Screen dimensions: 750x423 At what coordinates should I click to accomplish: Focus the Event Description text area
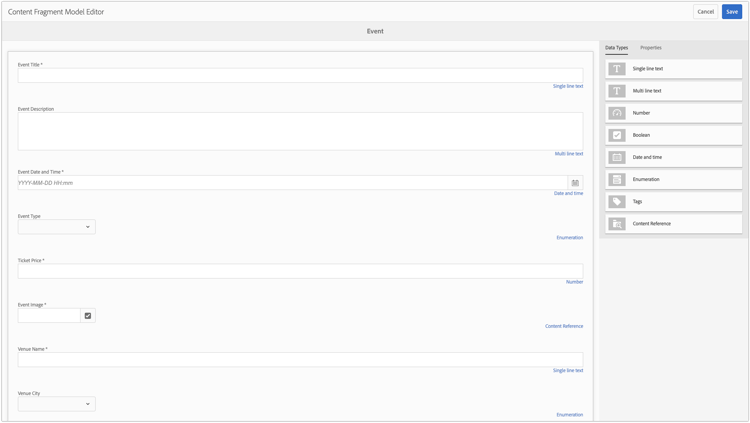coord(300,132)
